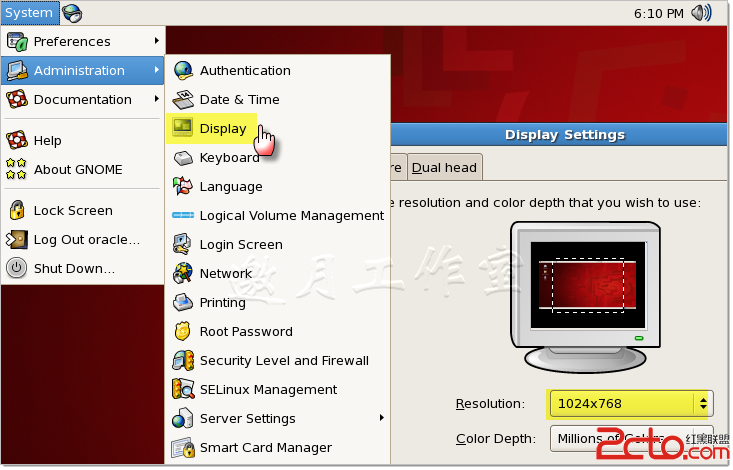
Task: Click the Display Settings title bar
Action: coord(559,135)
